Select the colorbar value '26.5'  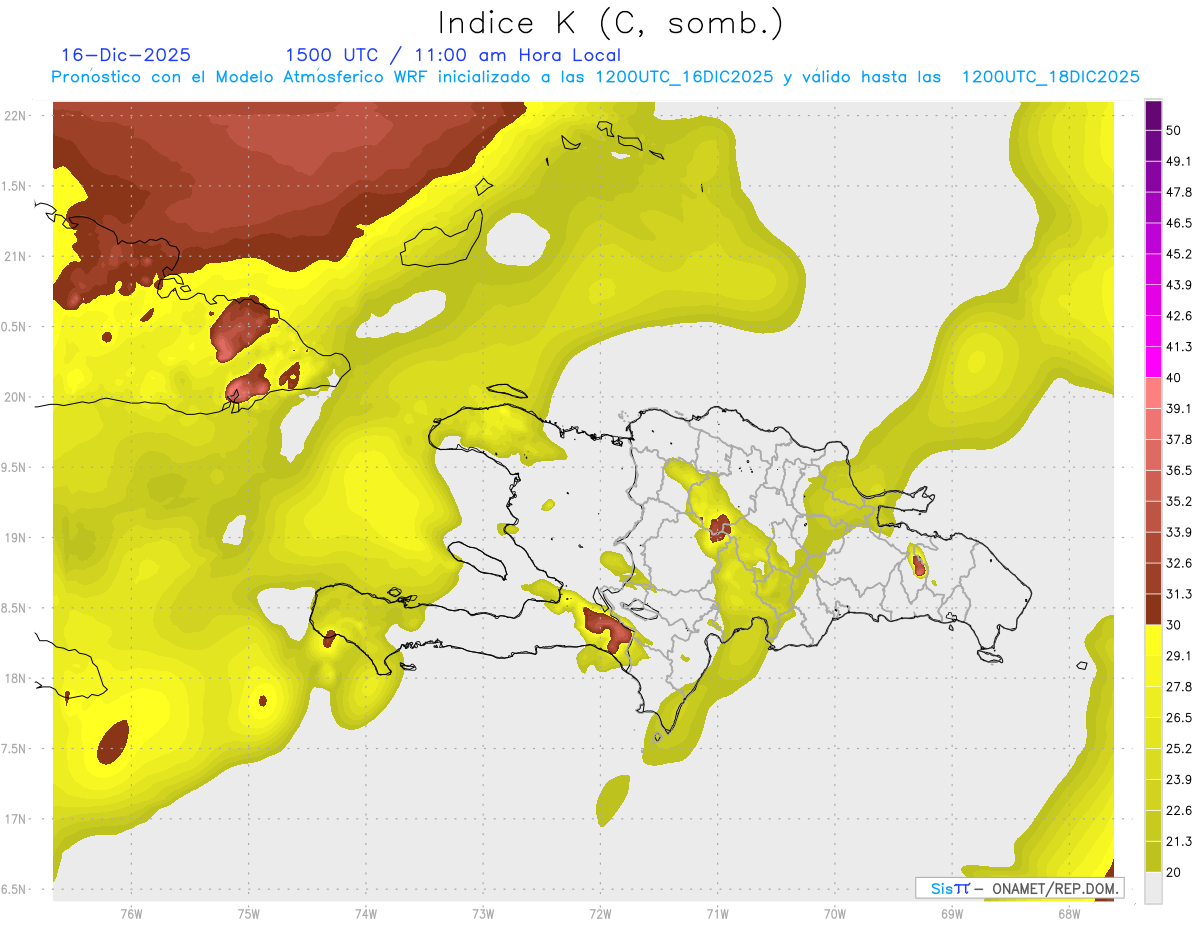1179,718
